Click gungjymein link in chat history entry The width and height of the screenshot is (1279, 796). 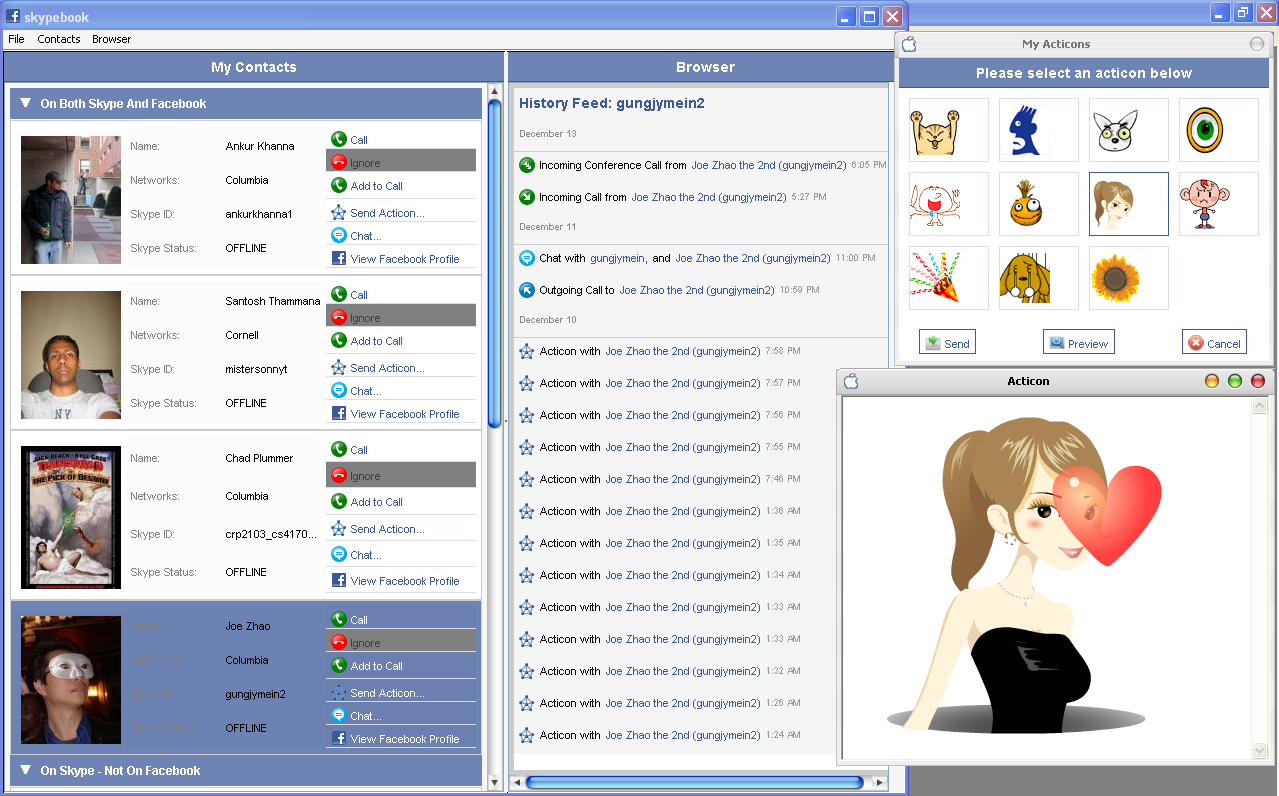pyautogui.click(x=617, y=258)
